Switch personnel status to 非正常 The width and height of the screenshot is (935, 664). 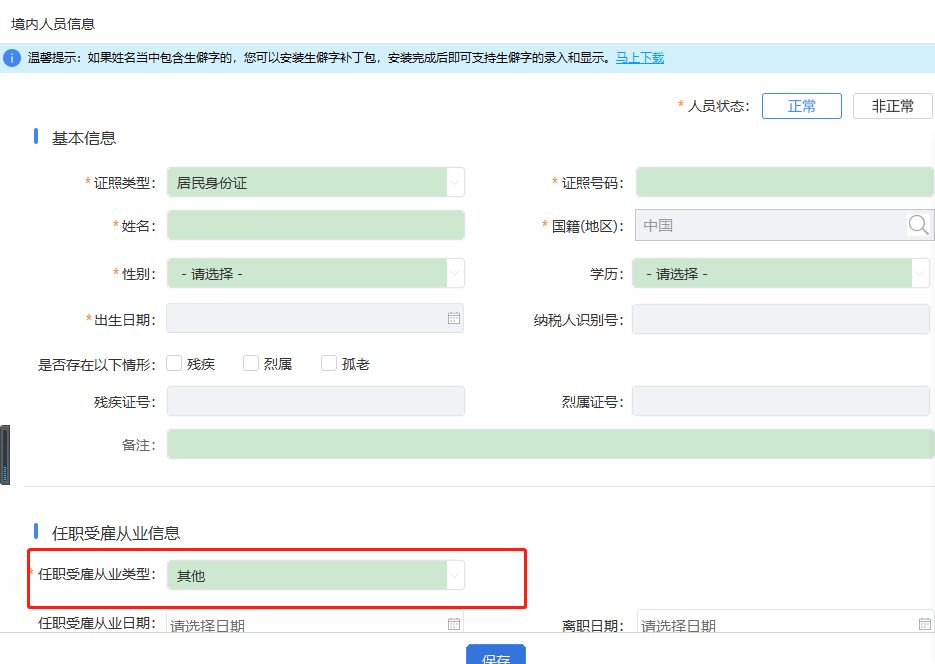892,105
